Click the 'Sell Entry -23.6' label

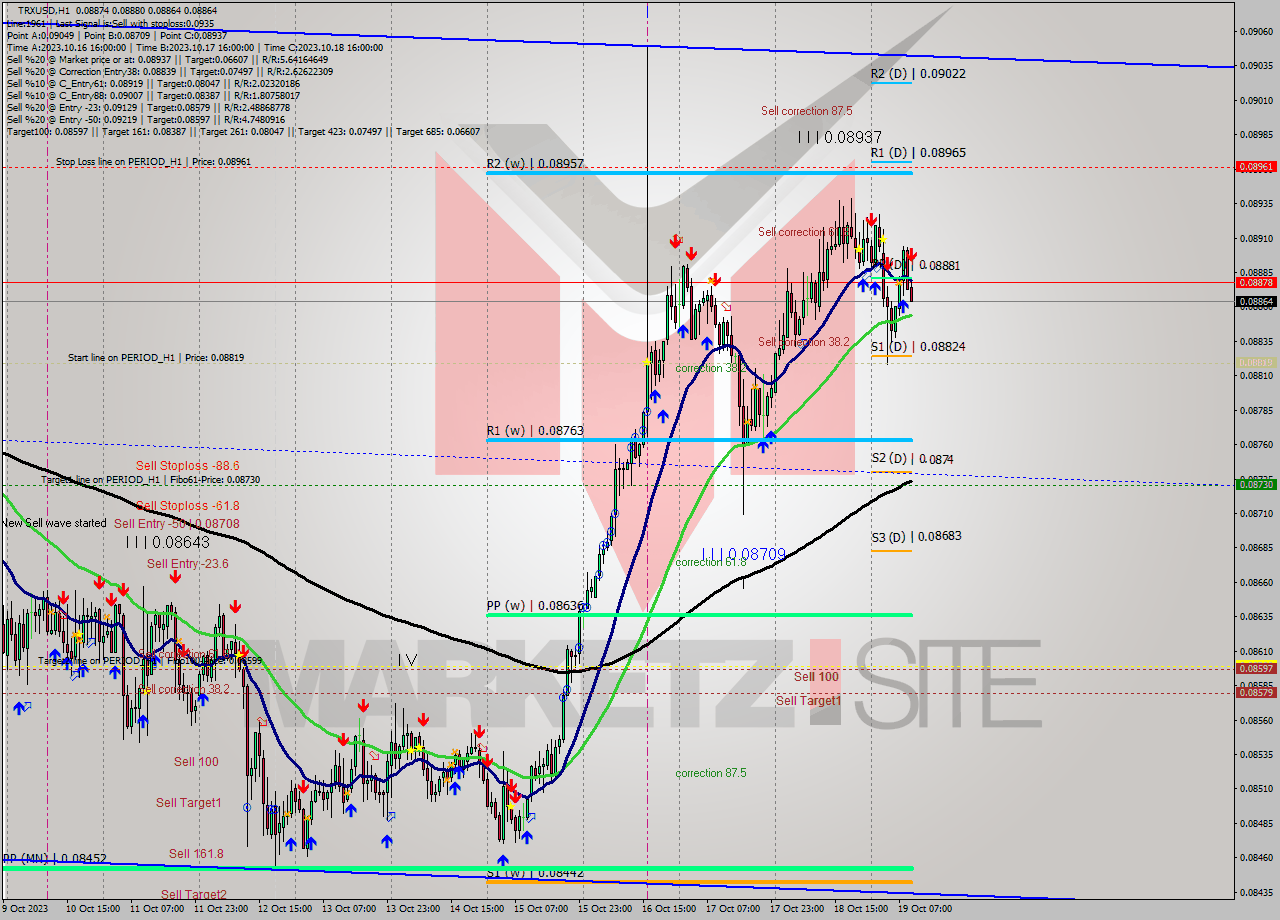click(x=188, y=564)
